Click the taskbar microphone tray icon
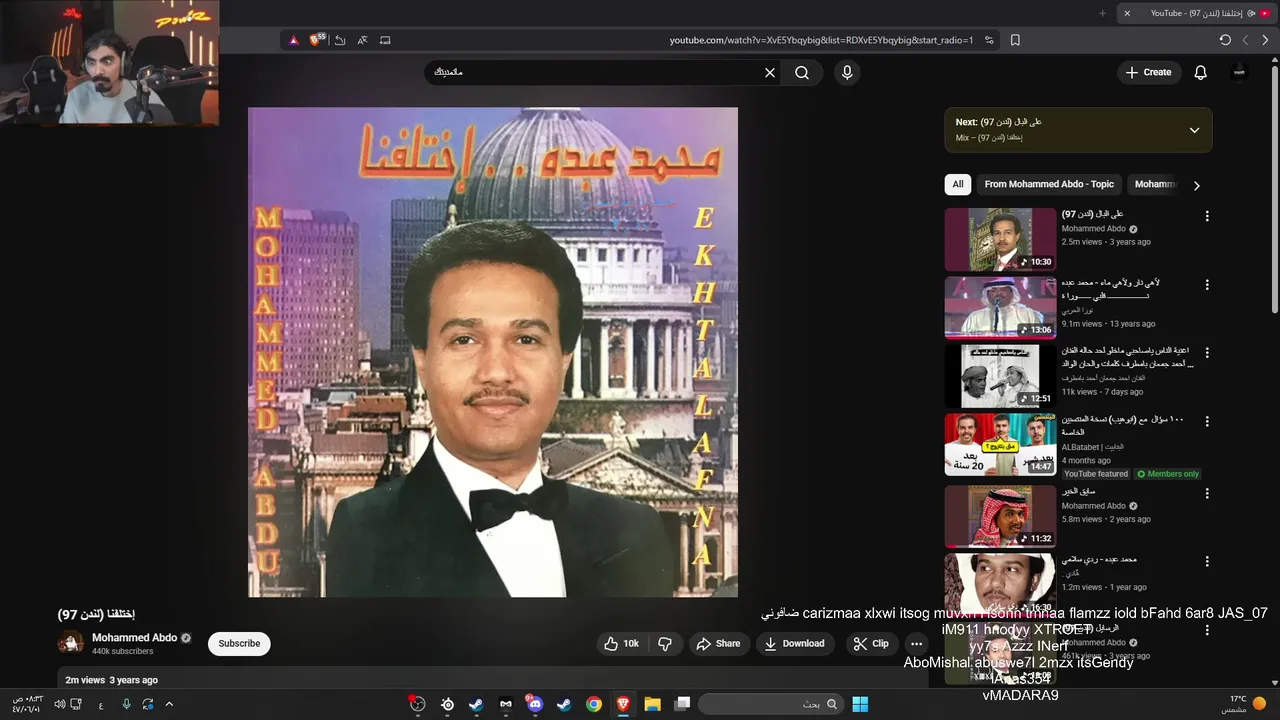The image size is (1280, 720). (x=126, y=704)
